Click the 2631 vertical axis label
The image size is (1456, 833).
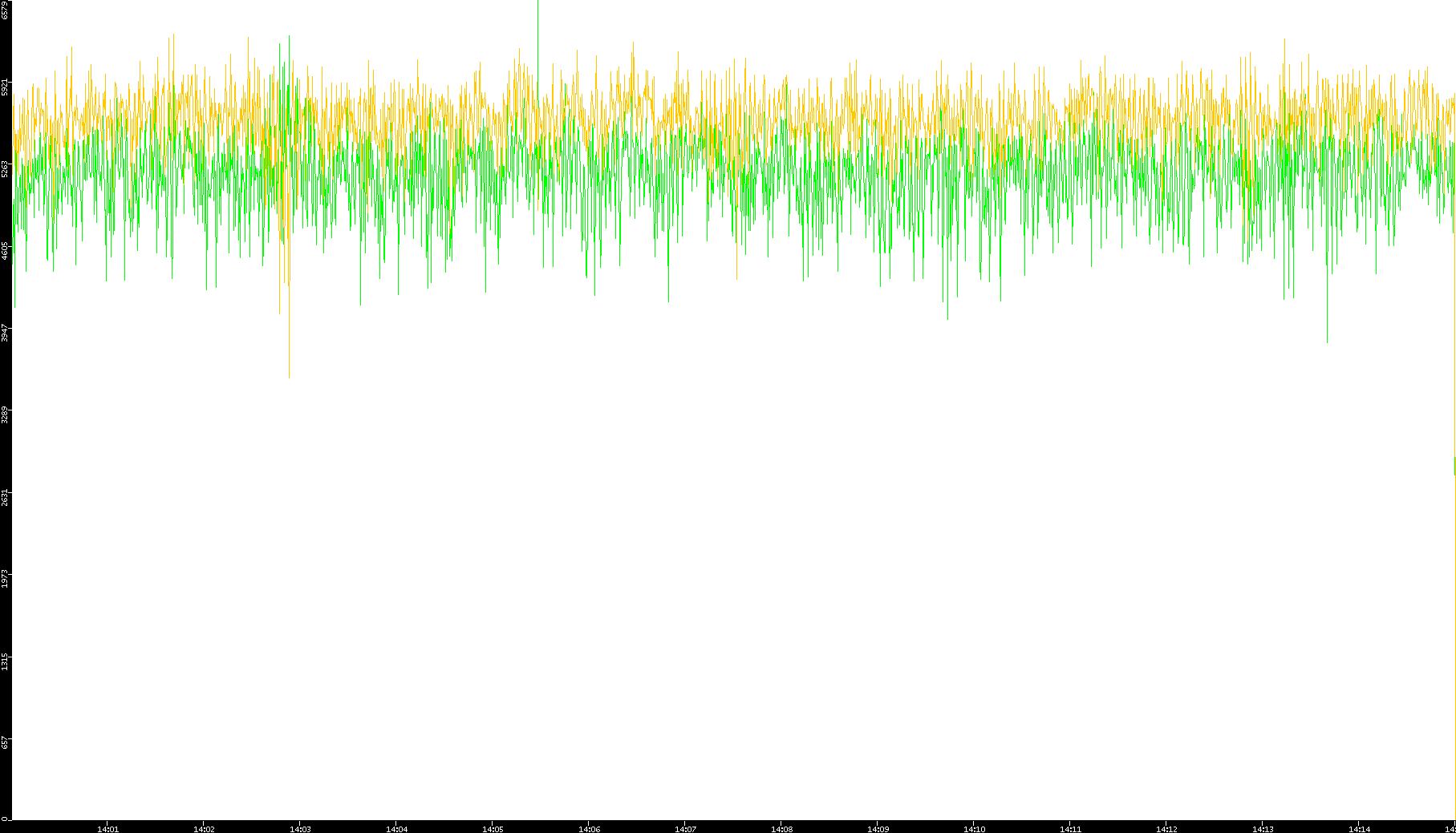[x=6, y=496]
